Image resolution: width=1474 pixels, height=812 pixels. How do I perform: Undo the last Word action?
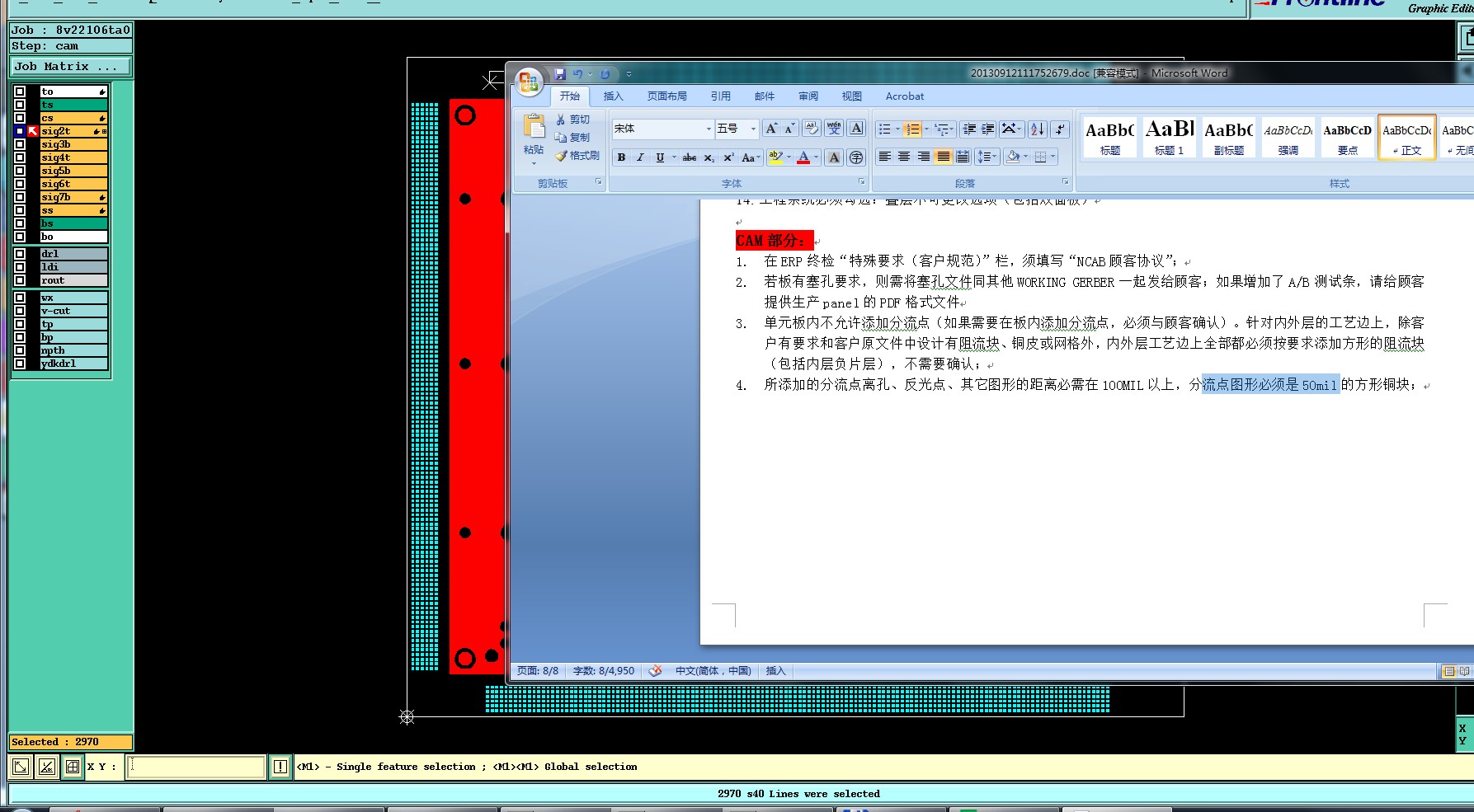coord(577,73)
